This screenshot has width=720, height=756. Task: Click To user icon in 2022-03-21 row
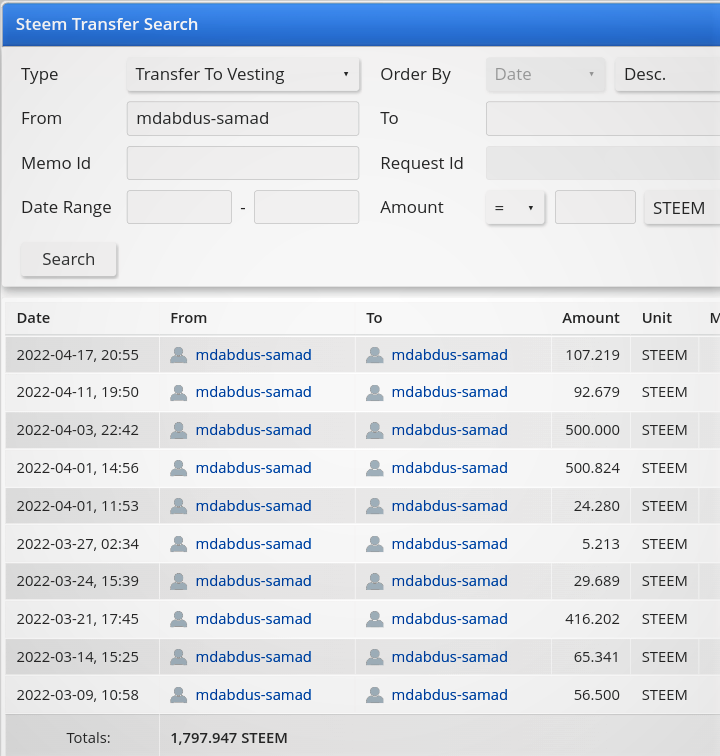click(375, 619)
